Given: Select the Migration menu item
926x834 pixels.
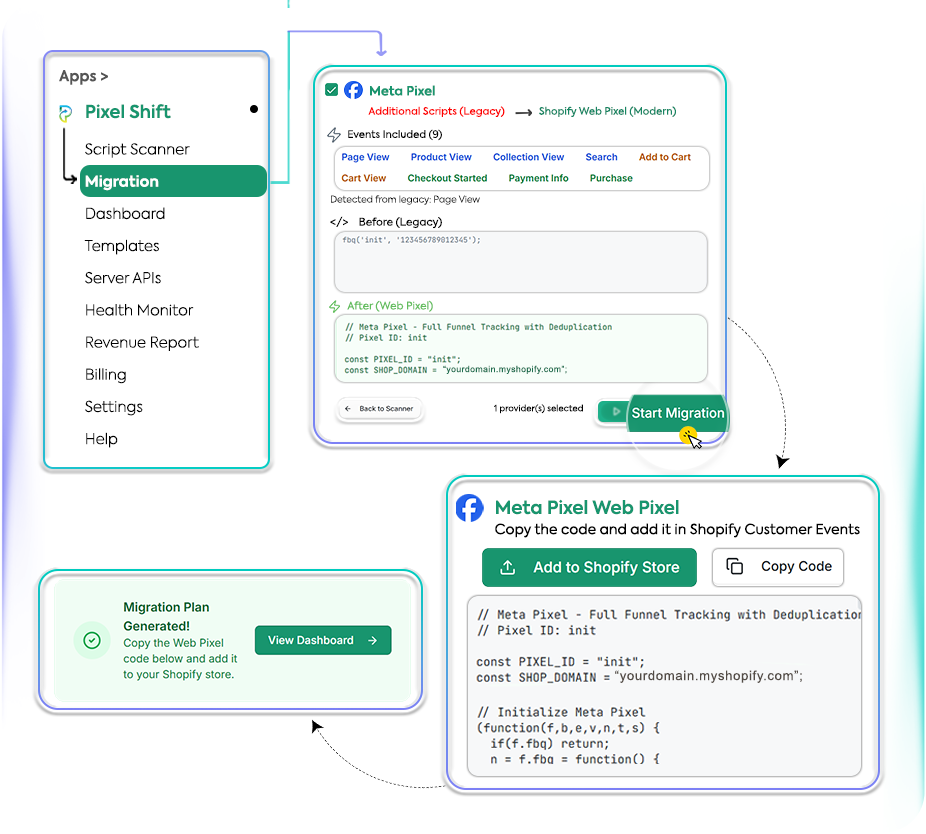Looking at the screenshot, I should pos(173,181).
